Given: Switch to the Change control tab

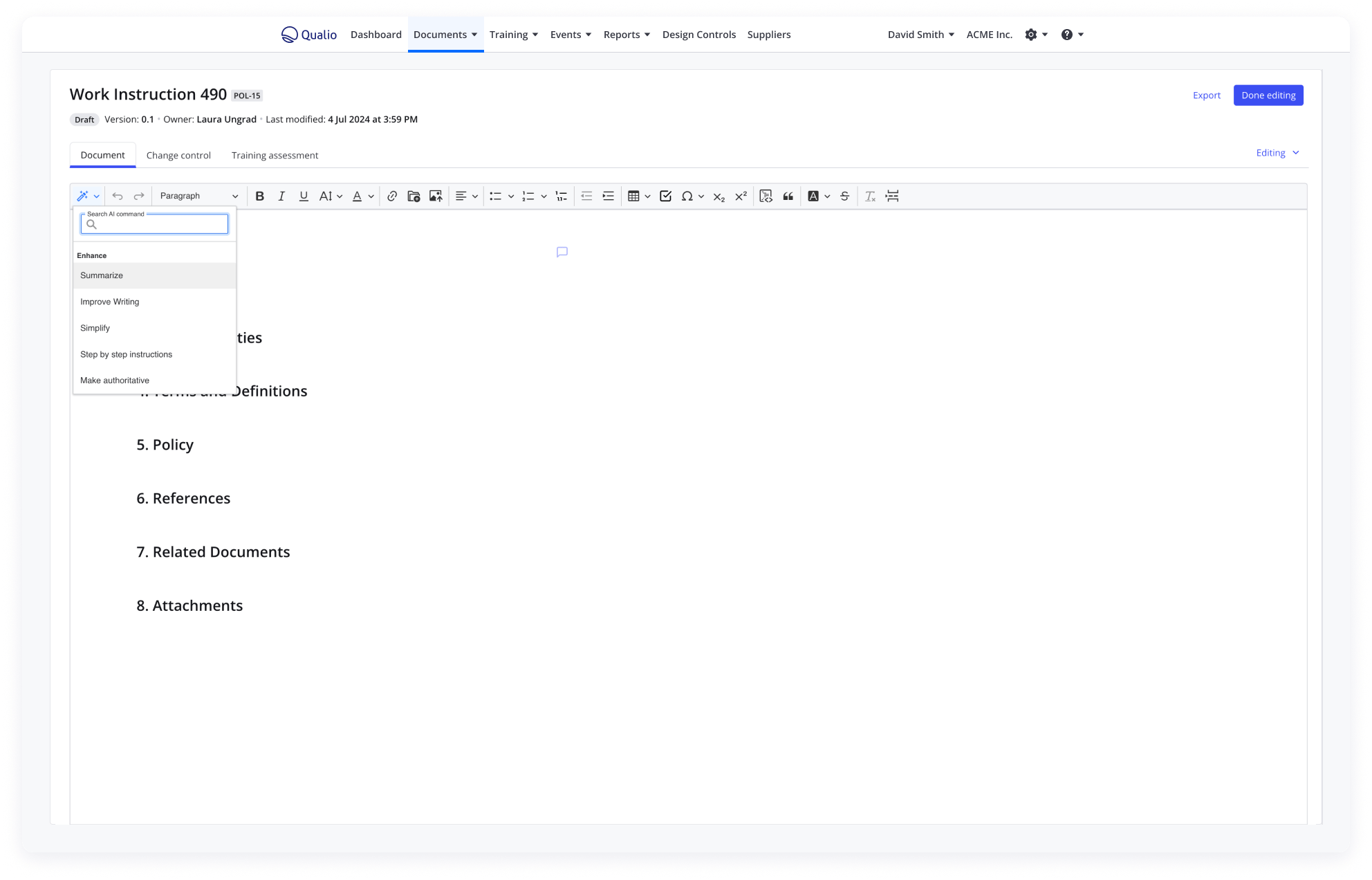Looking at the screenshot, I should (178, 155).
